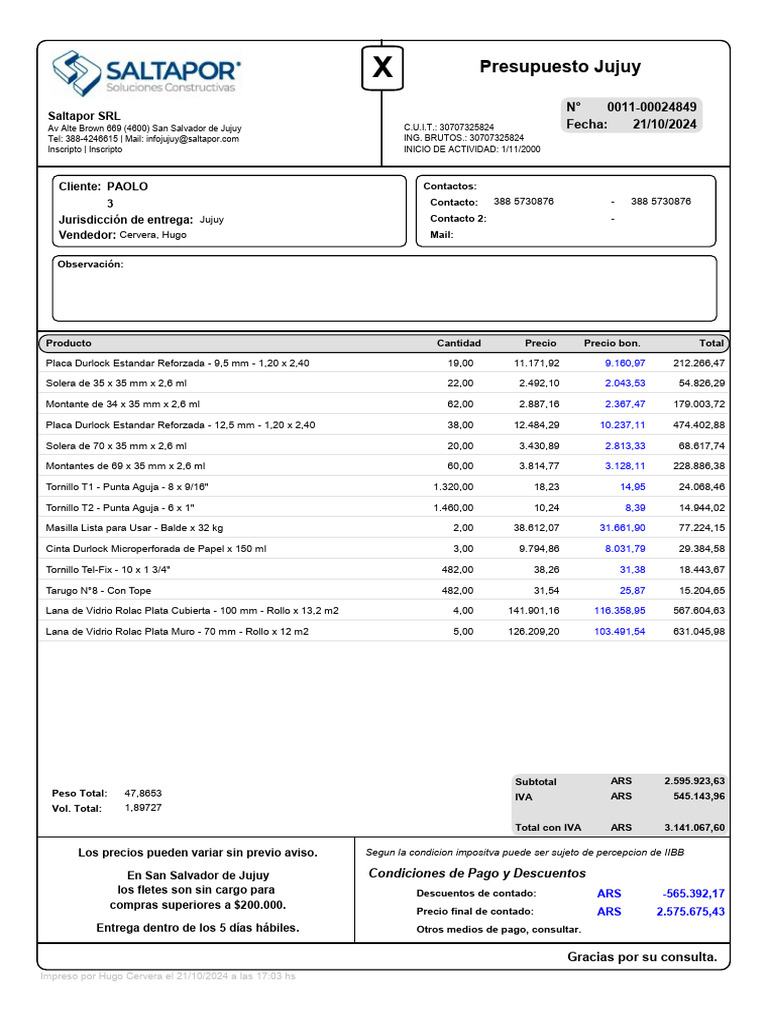Click Total con IVA amount 3.141.067,60
Image resolution: width=768 pixels, height=1024 pixels.
pos(694,828)
